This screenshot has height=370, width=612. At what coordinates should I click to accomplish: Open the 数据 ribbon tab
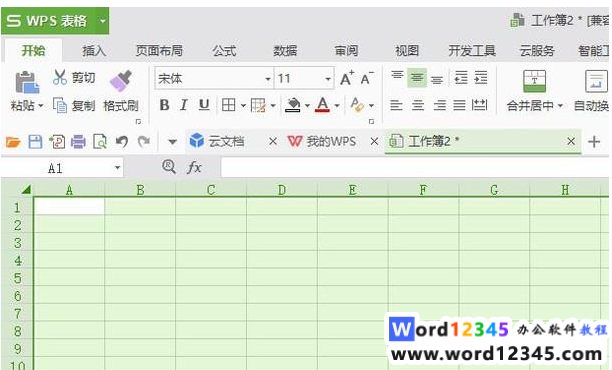click(x=285, y=51)
